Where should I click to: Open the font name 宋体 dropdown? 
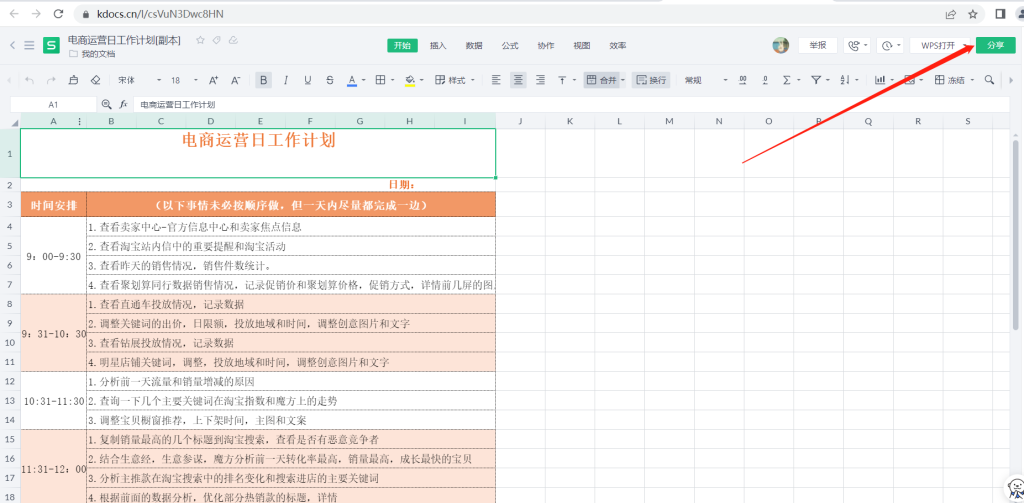[x=140, y=80]
